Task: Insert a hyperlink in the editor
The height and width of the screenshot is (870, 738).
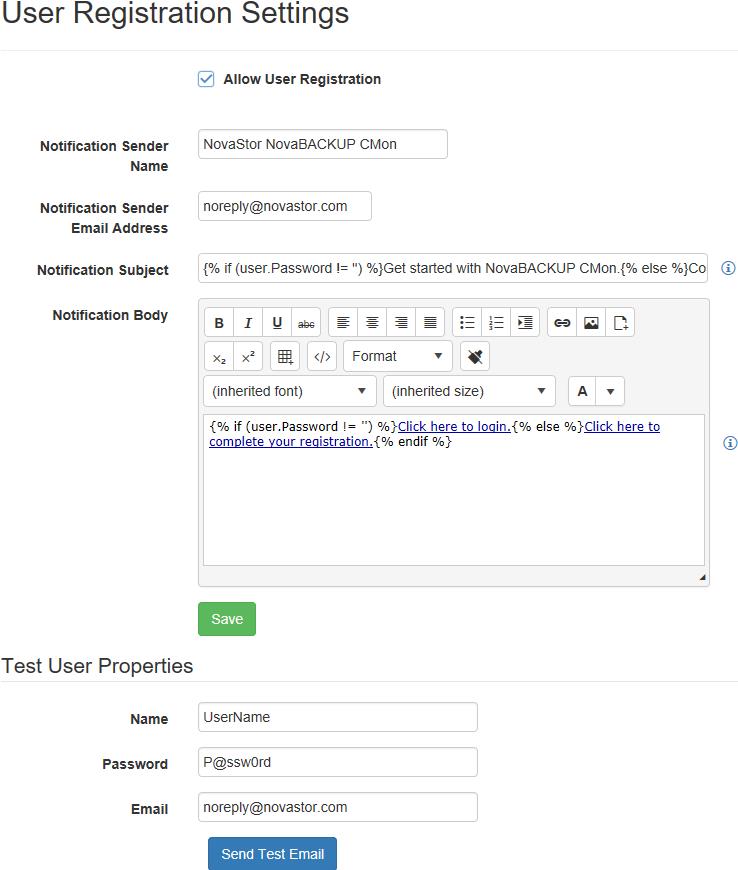Action: tap(562, 322)
